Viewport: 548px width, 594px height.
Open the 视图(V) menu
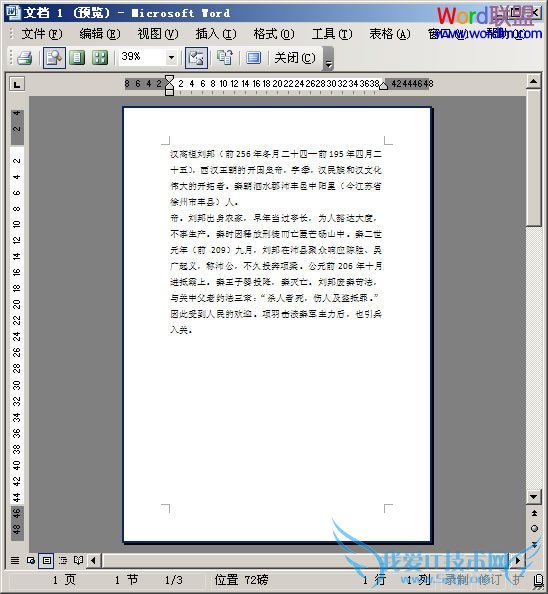pos(158,34)
